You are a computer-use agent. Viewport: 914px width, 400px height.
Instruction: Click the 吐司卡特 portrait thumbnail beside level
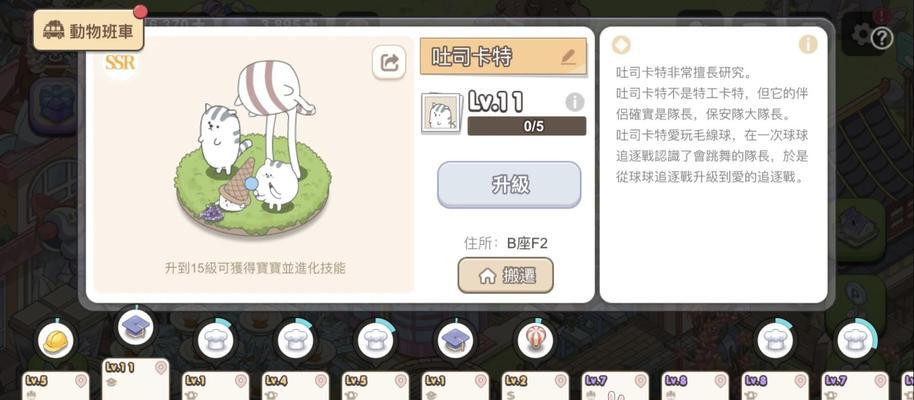pyautogui.click(x=442, y=112)
